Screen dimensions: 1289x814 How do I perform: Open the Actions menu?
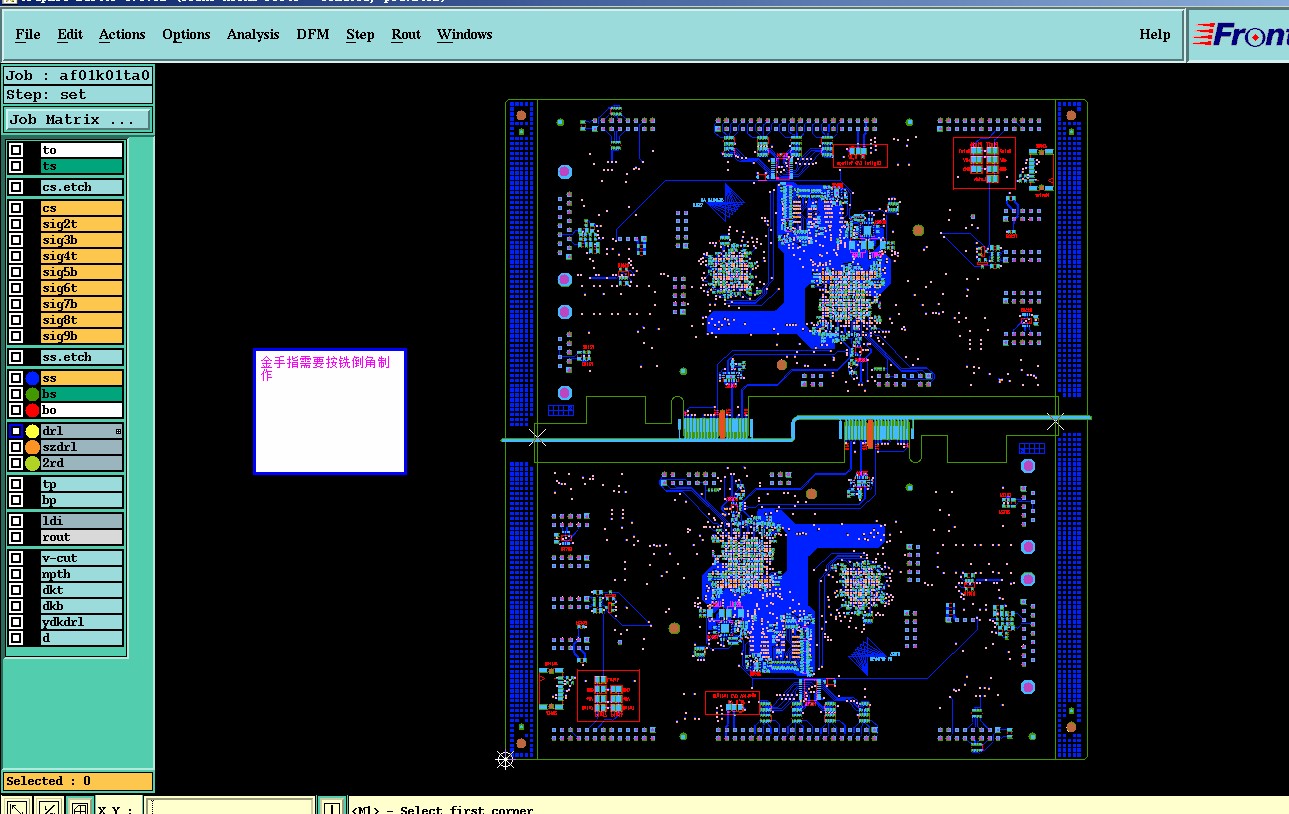coord(122,34)
